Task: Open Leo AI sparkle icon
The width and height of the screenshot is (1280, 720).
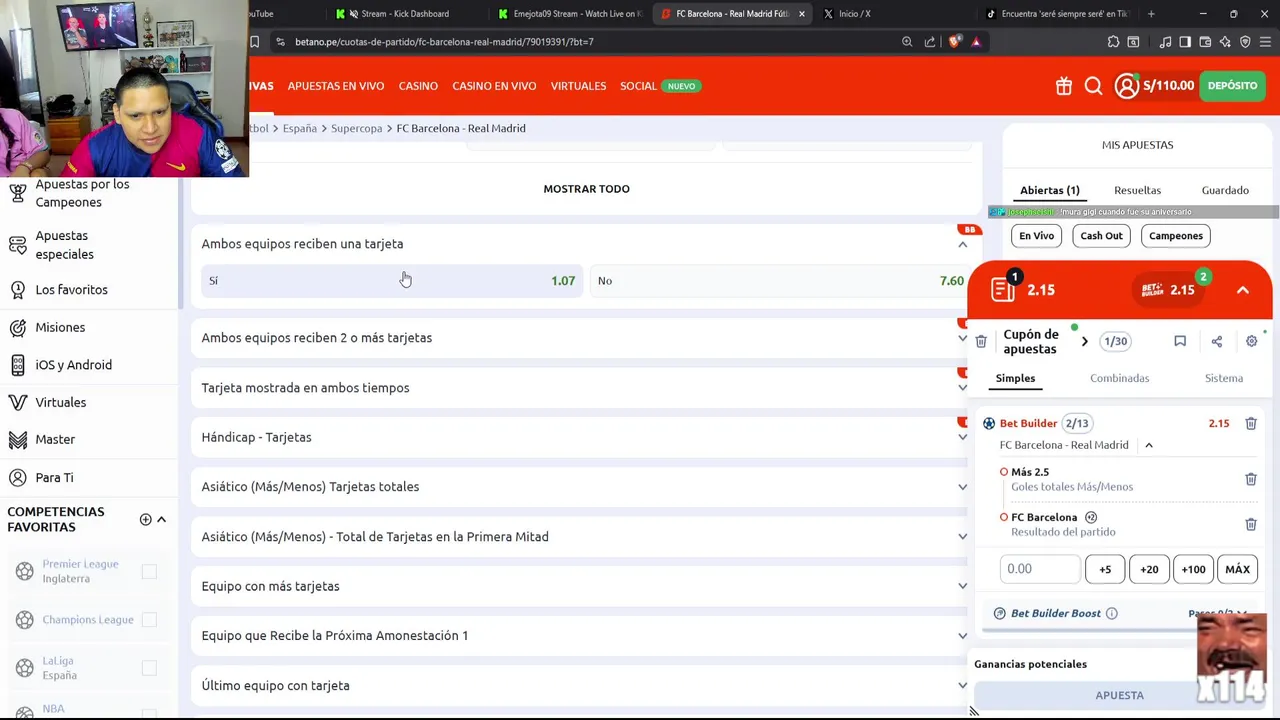Action: click(1225, 42)
